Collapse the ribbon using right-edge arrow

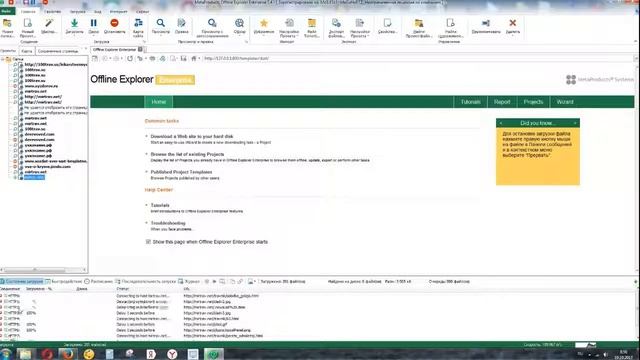tap(636, 42)
